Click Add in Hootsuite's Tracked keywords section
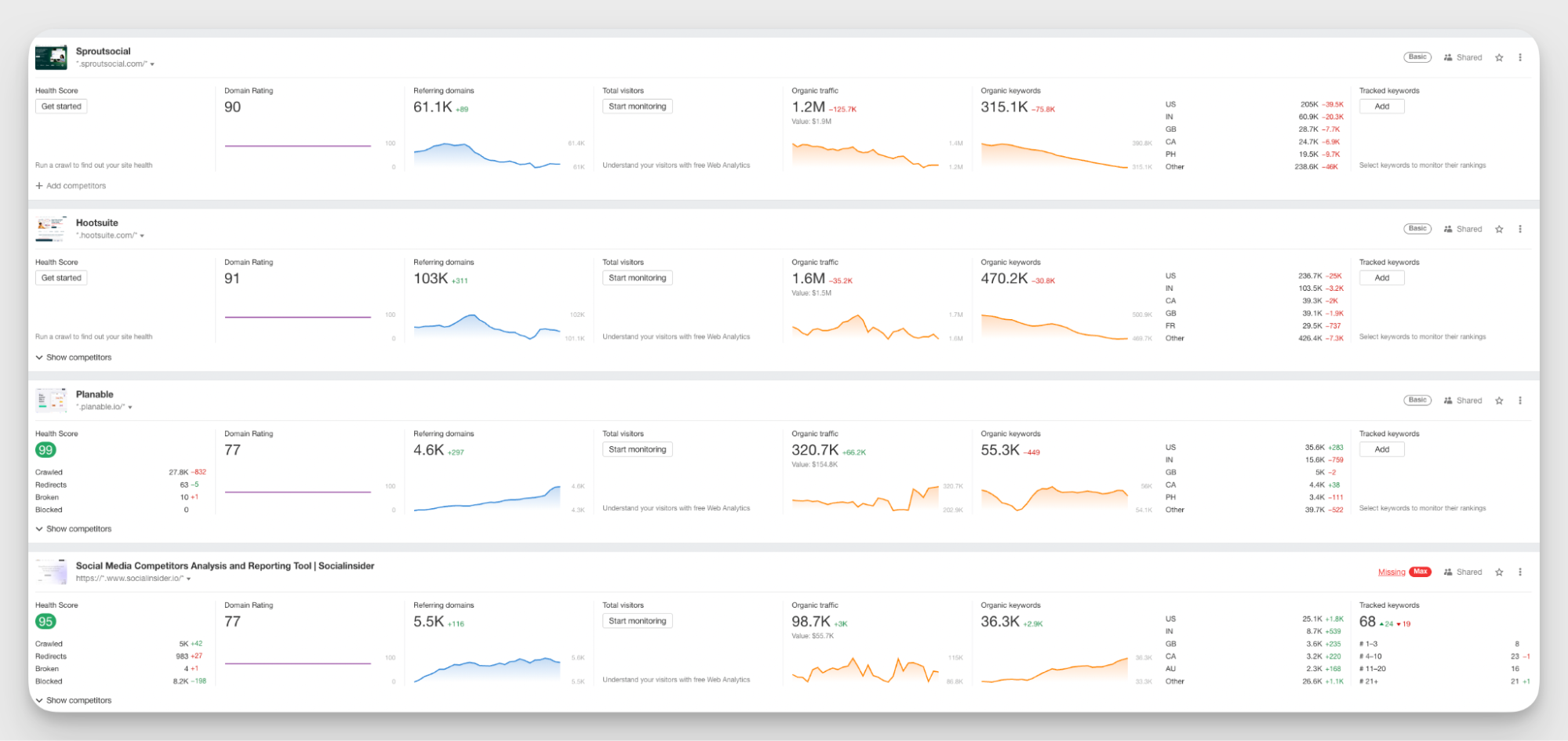This screenshot has width=1568, height=741. click(x=1381, y=277)
